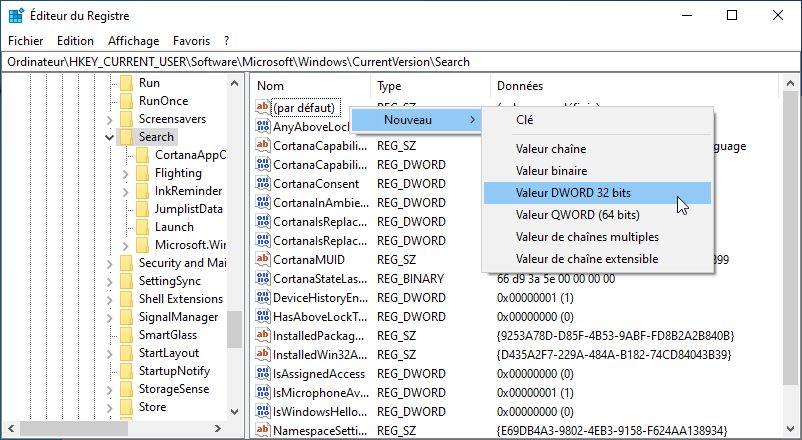The width and height of the screenshot is (802, 440).
Task: Click the CortanaConsent DWORD icon
Action: tap(262, 183)
